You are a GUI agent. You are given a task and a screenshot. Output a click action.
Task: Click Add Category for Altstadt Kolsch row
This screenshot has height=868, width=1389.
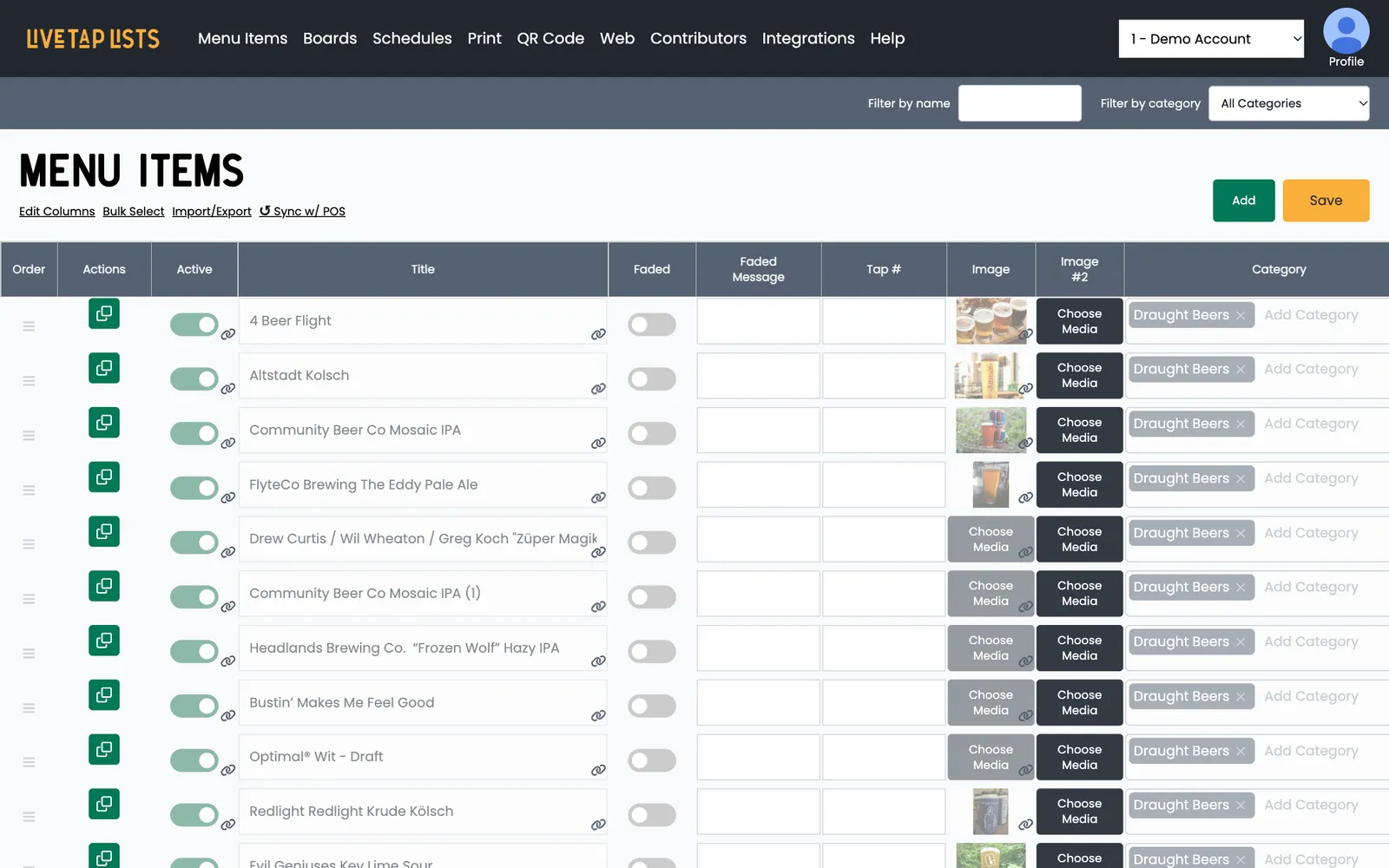tap(1311, 369)
